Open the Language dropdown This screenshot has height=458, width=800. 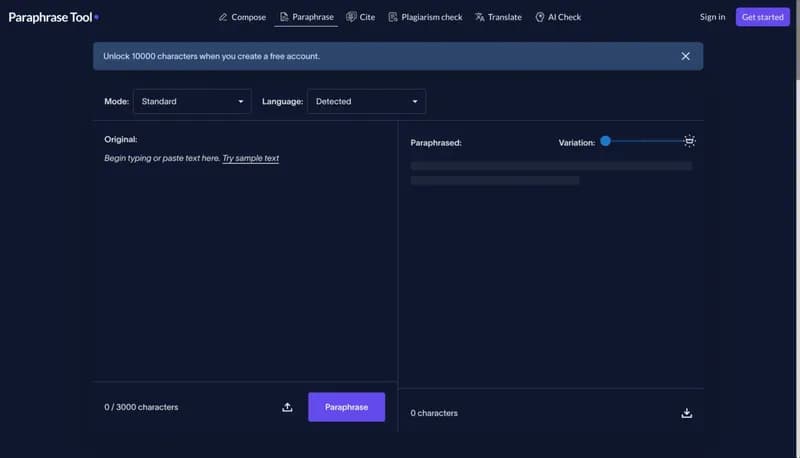point(366,101)
